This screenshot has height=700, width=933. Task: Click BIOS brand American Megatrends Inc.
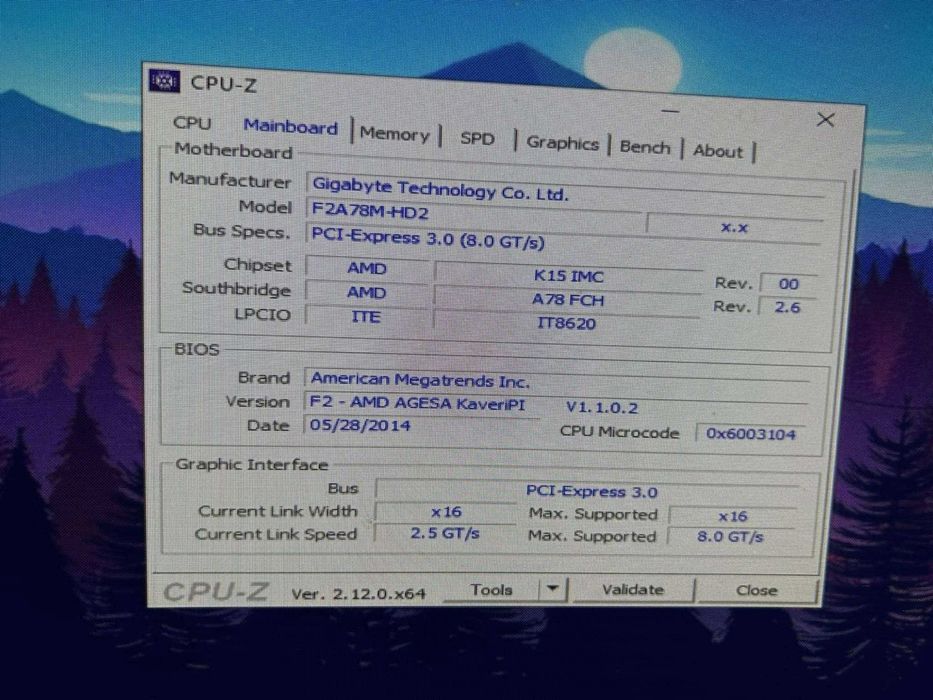pos(557,380)
